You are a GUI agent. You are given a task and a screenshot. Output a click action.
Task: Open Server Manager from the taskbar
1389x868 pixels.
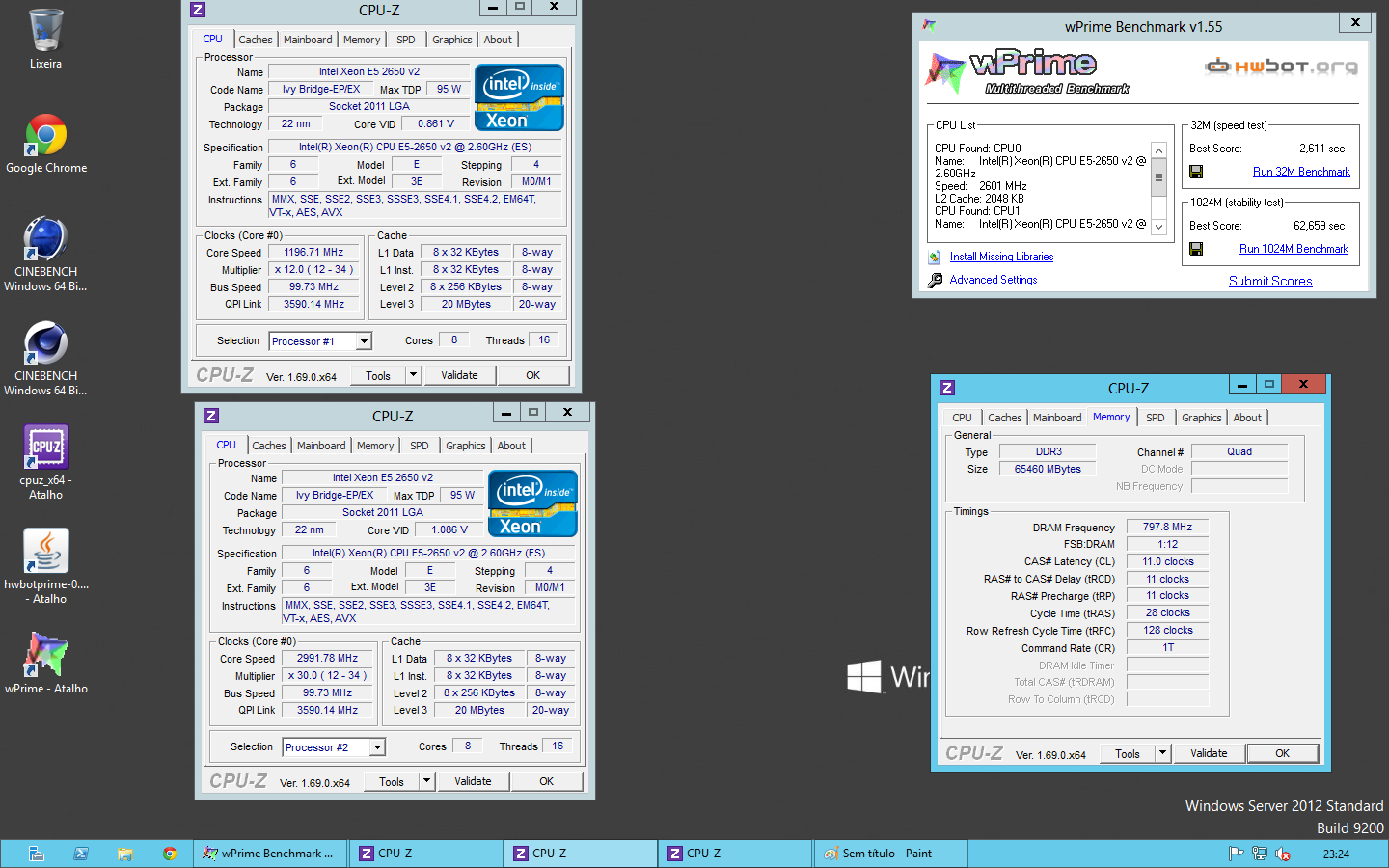coord(36,854)
